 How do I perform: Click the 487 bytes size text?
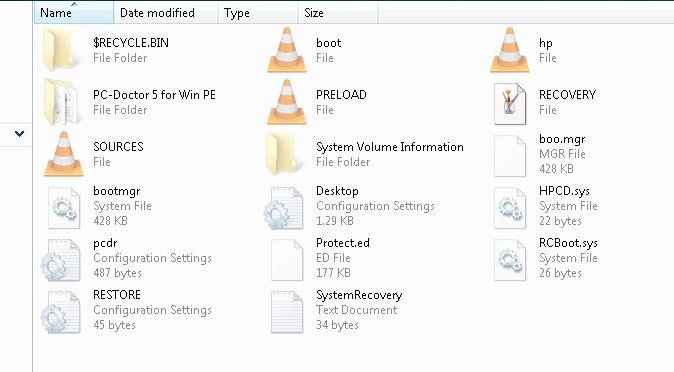tap(117, 273)
